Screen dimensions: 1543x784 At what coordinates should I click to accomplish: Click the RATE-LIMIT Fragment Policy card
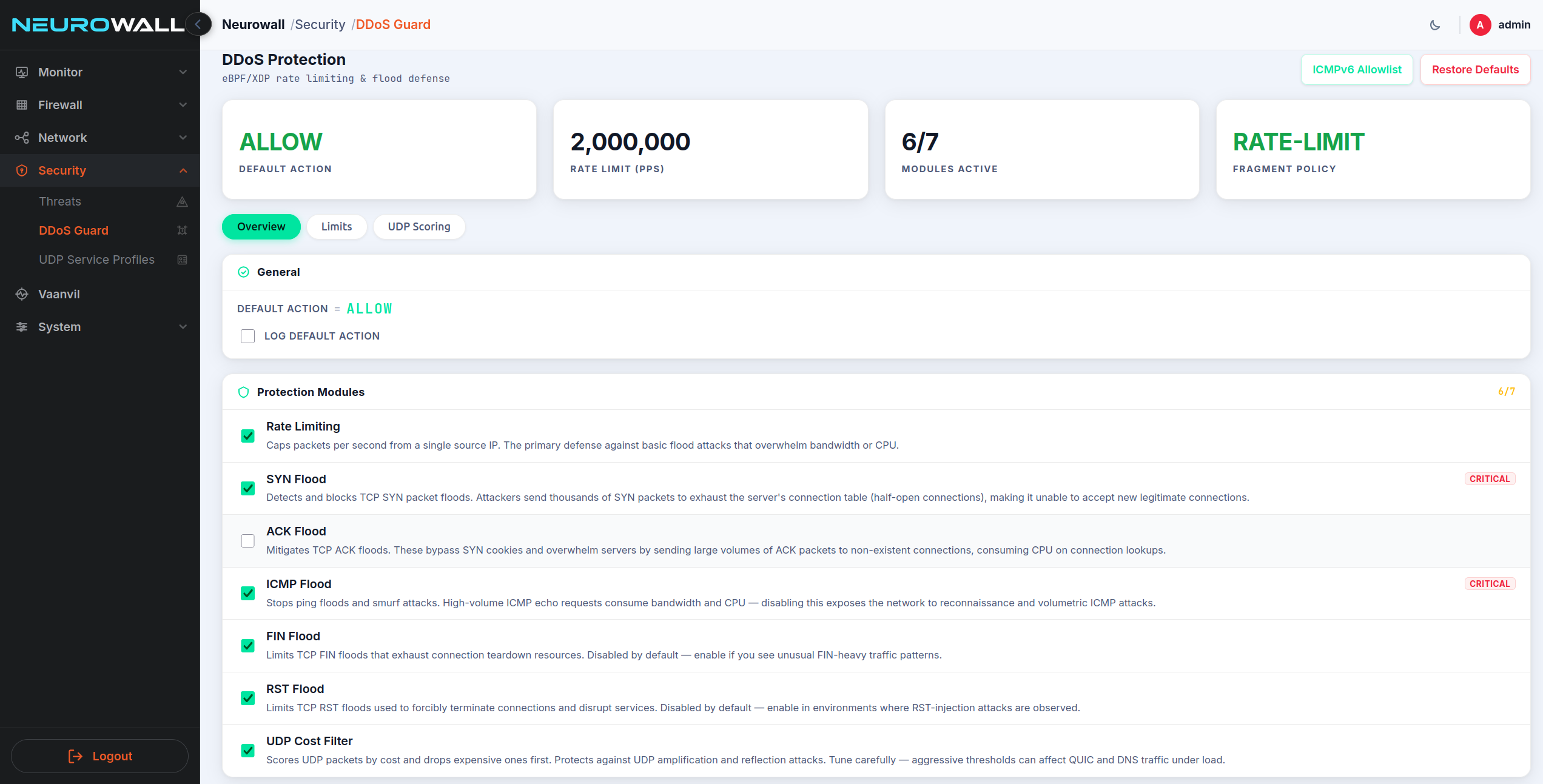tap(1373, 150)
